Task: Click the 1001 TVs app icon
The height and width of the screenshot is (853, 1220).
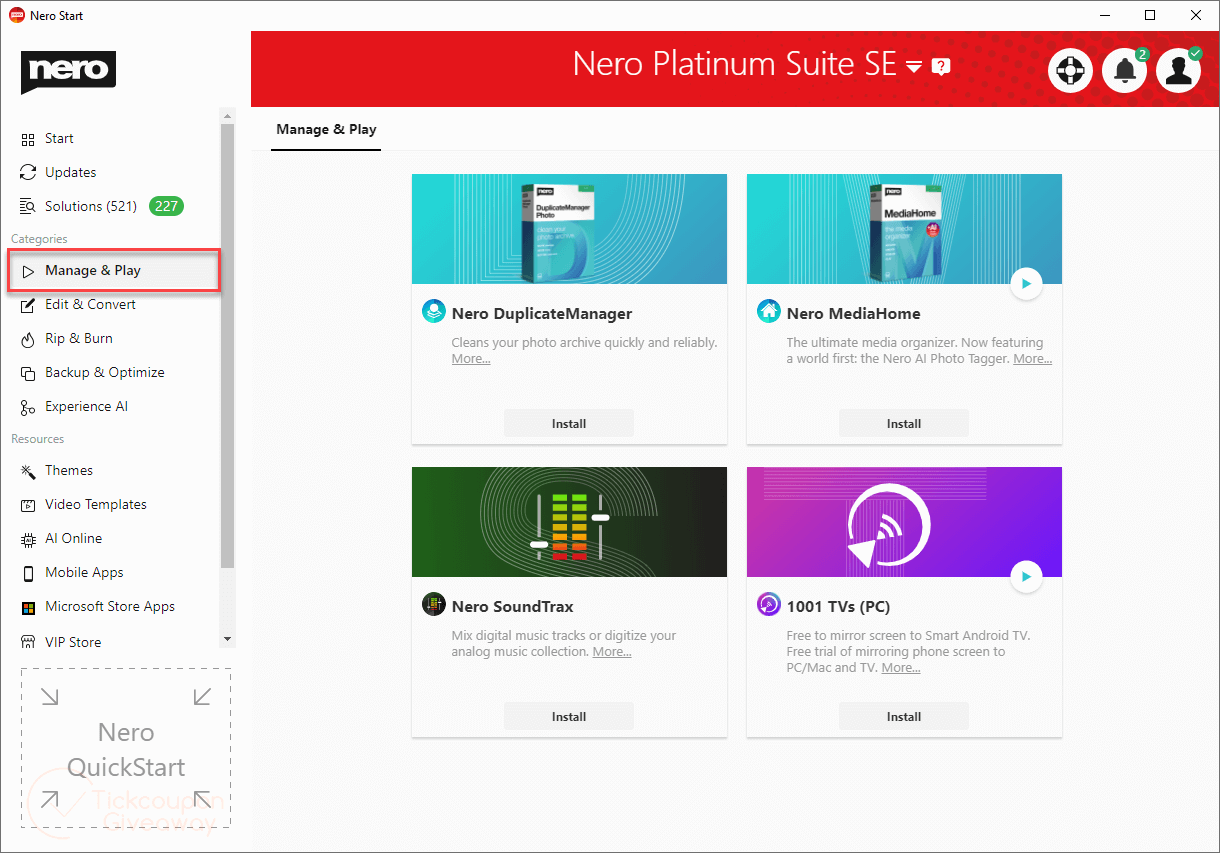Action: (768, 605)
